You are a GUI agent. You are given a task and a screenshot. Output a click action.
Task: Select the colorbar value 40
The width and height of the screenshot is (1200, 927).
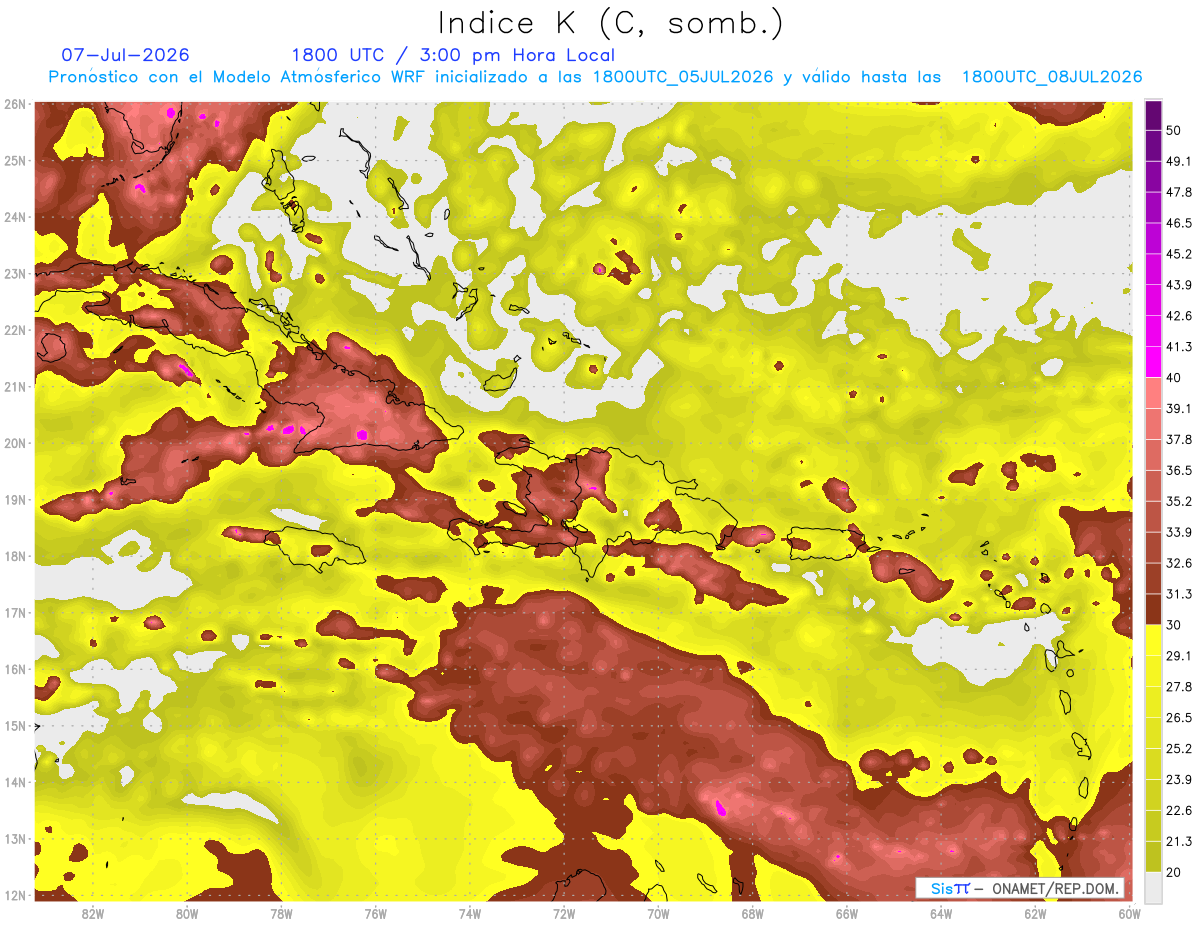coord(1175,378)
